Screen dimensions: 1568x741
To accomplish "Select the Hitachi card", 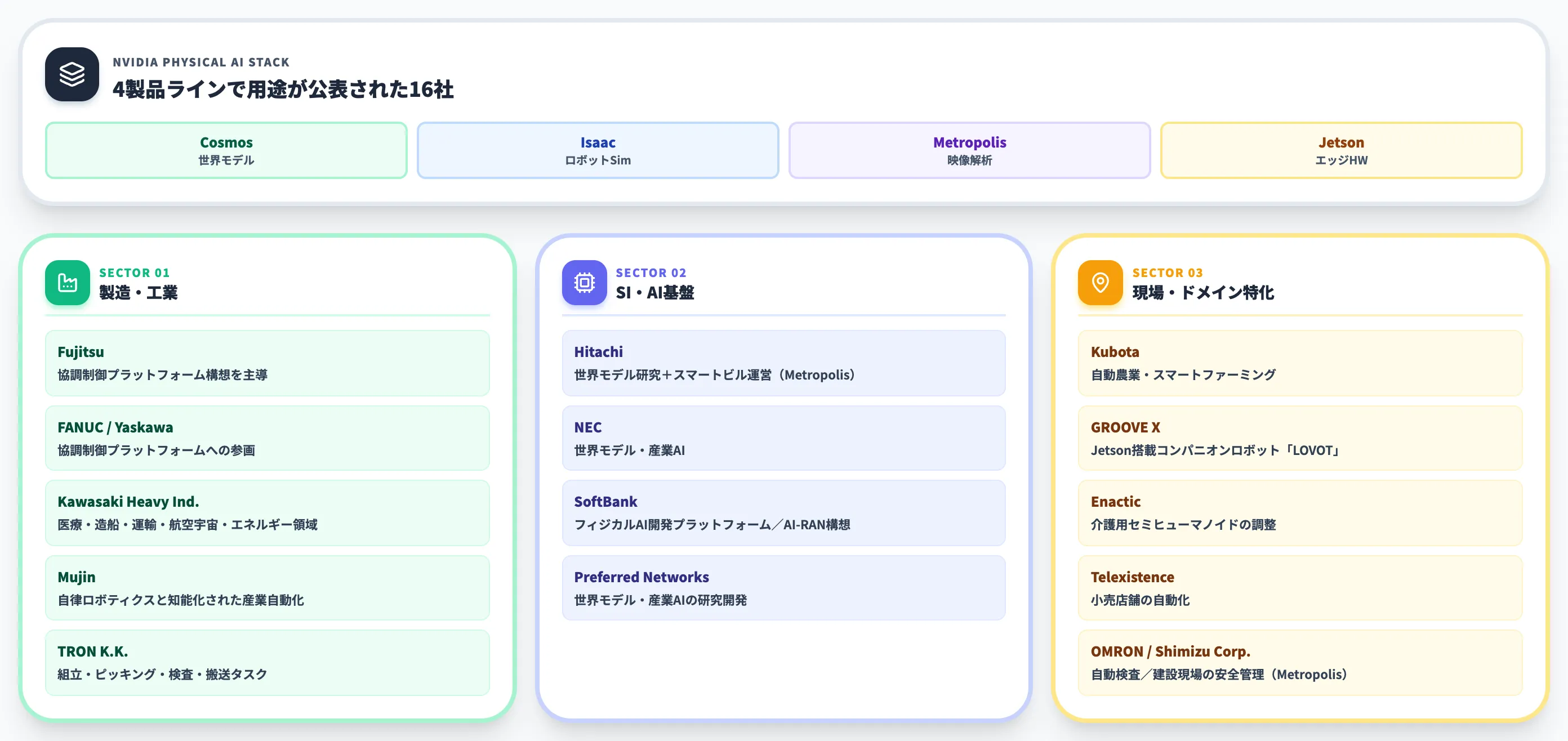I will pyautogui.click(x=784, y=363).
